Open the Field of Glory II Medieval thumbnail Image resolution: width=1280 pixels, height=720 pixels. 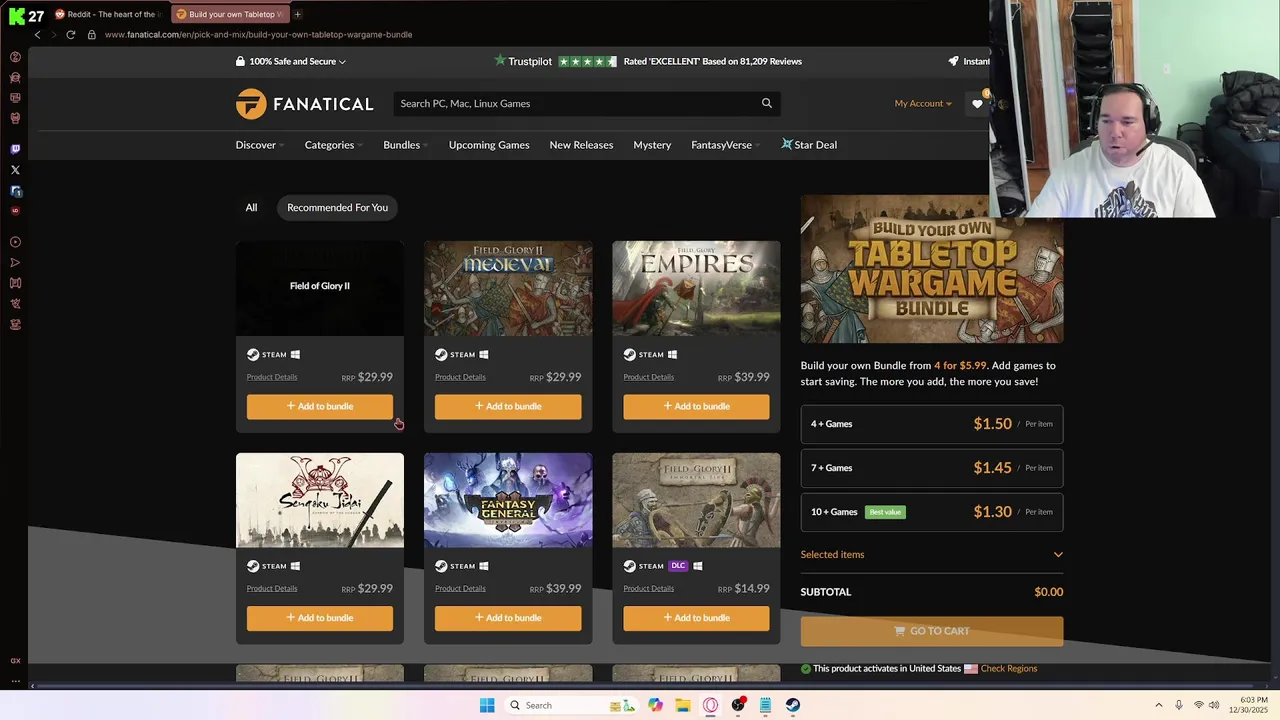pos(508,288)
